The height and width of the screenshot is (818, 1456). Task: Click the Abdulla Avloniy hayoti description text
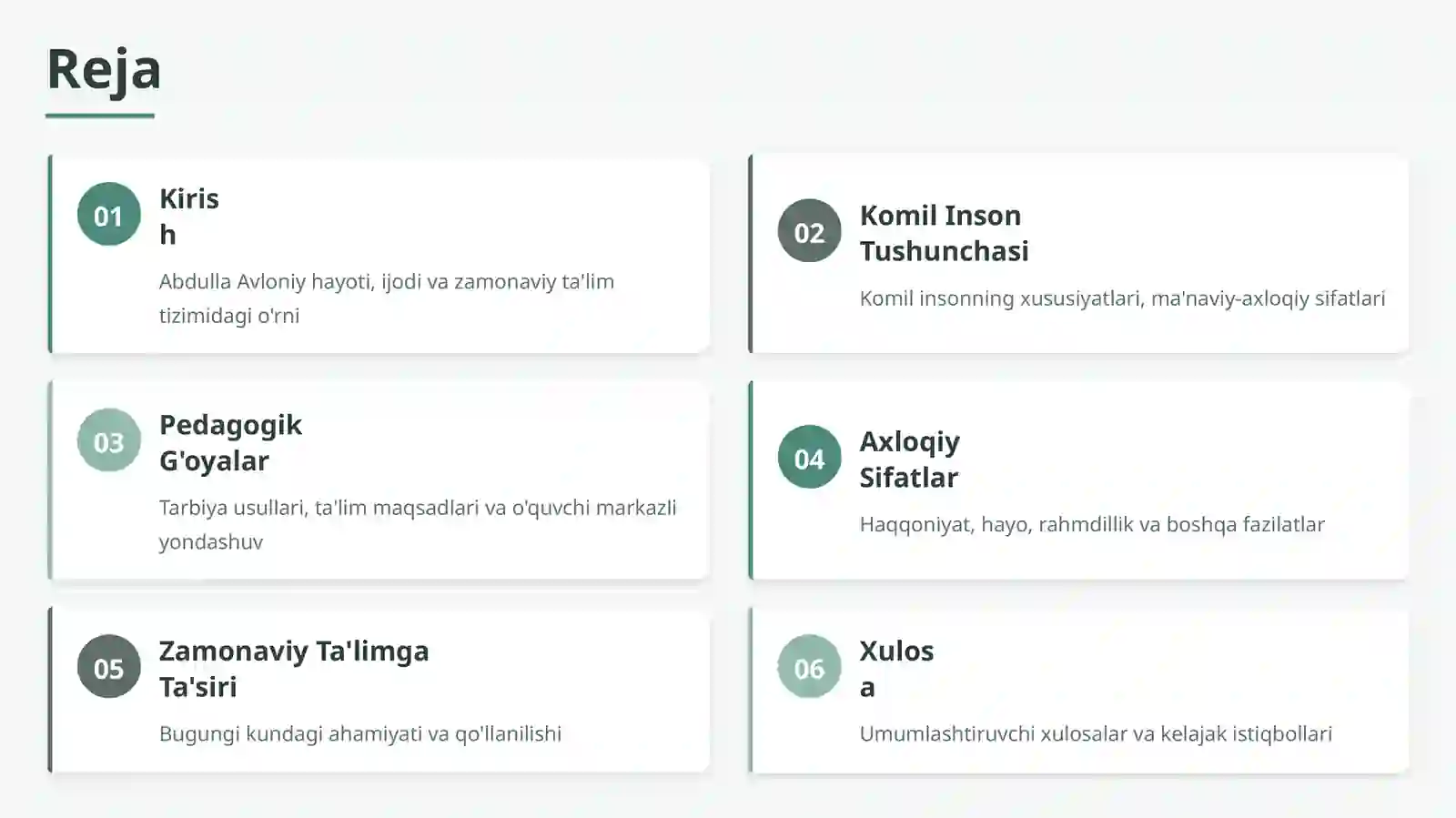[387, 298]
